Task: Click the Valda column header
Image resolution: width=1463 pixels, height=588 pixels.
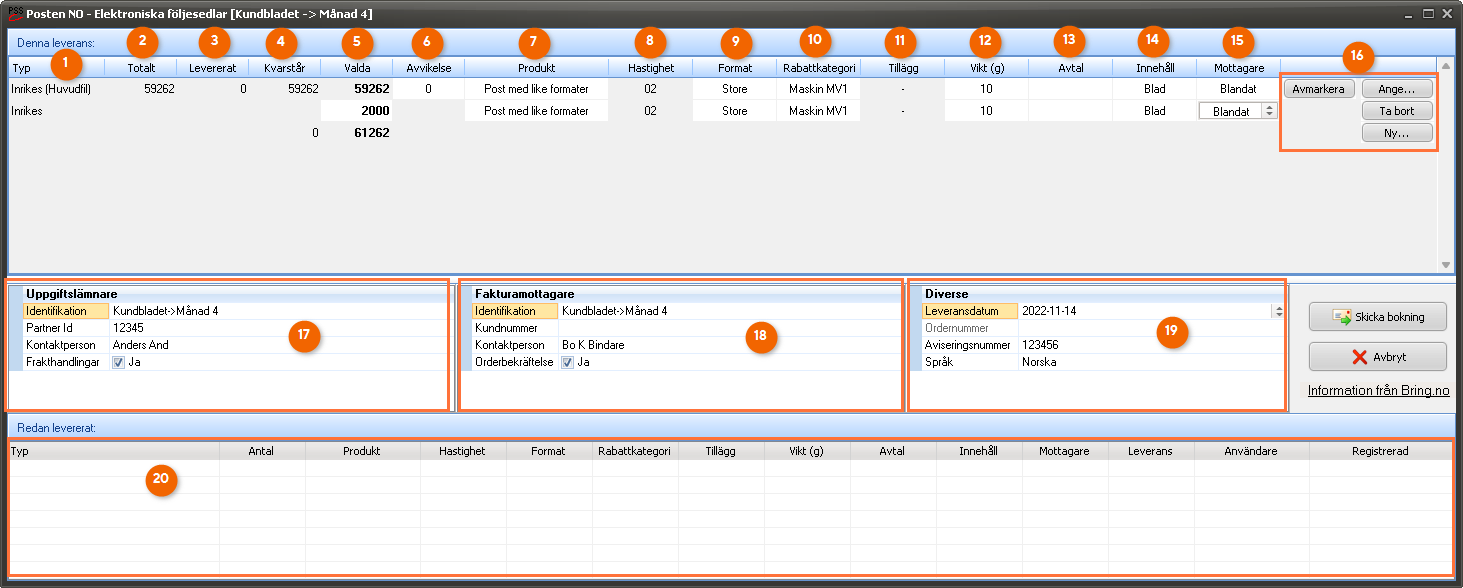Action: coord(357,68)
